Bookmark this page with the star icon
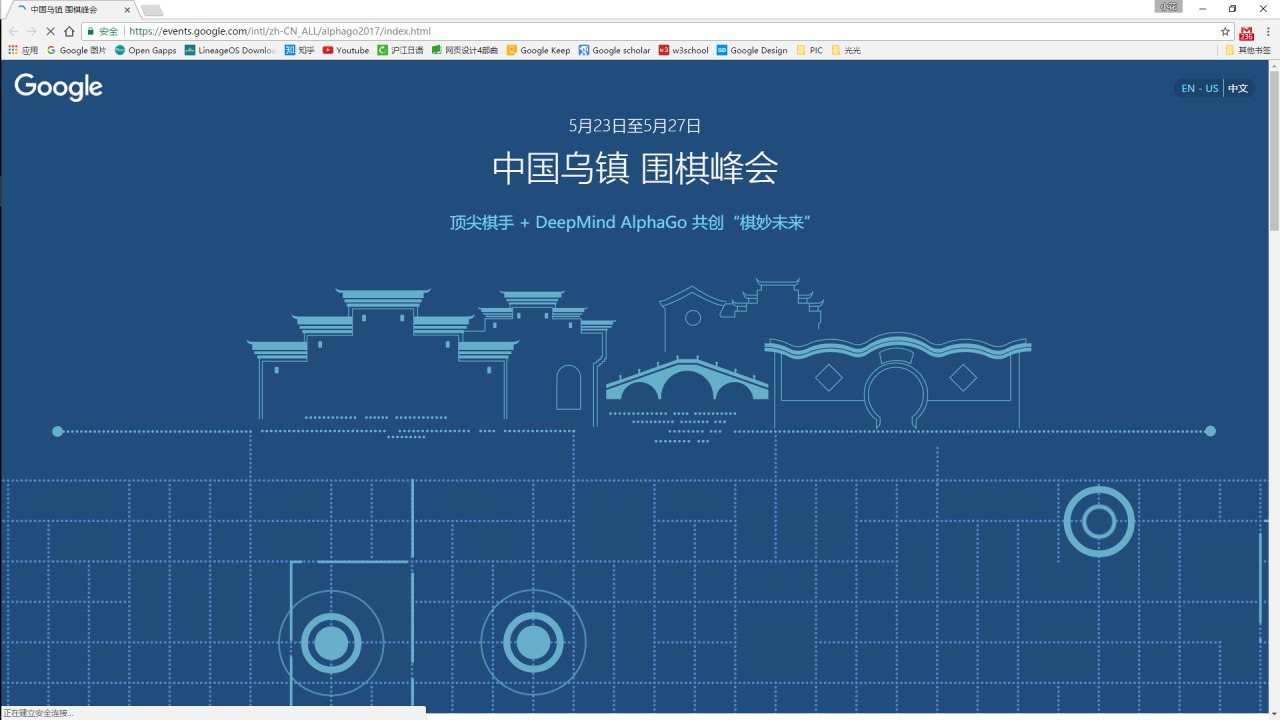This screenshot has width=1280, height=720. (1225, 31)
